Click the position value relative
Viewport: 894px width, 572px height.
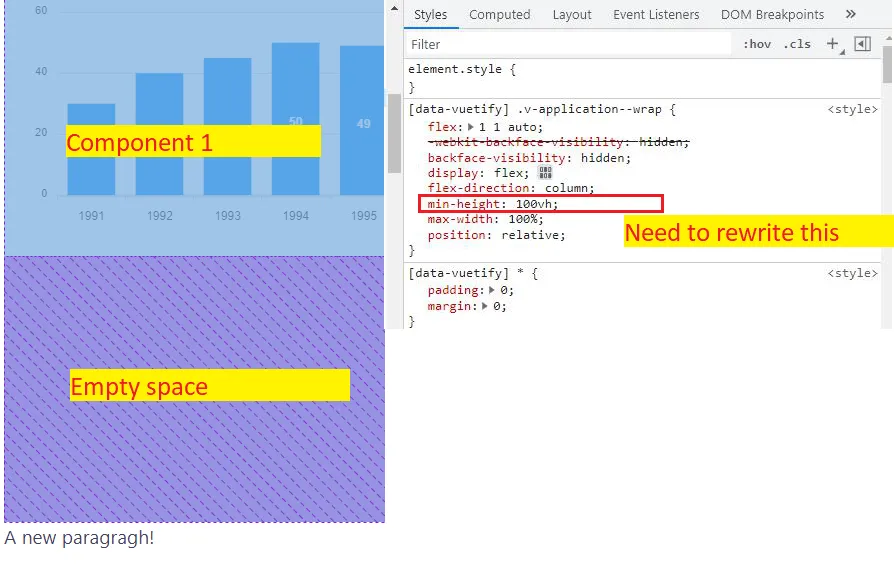pos(530,235)
